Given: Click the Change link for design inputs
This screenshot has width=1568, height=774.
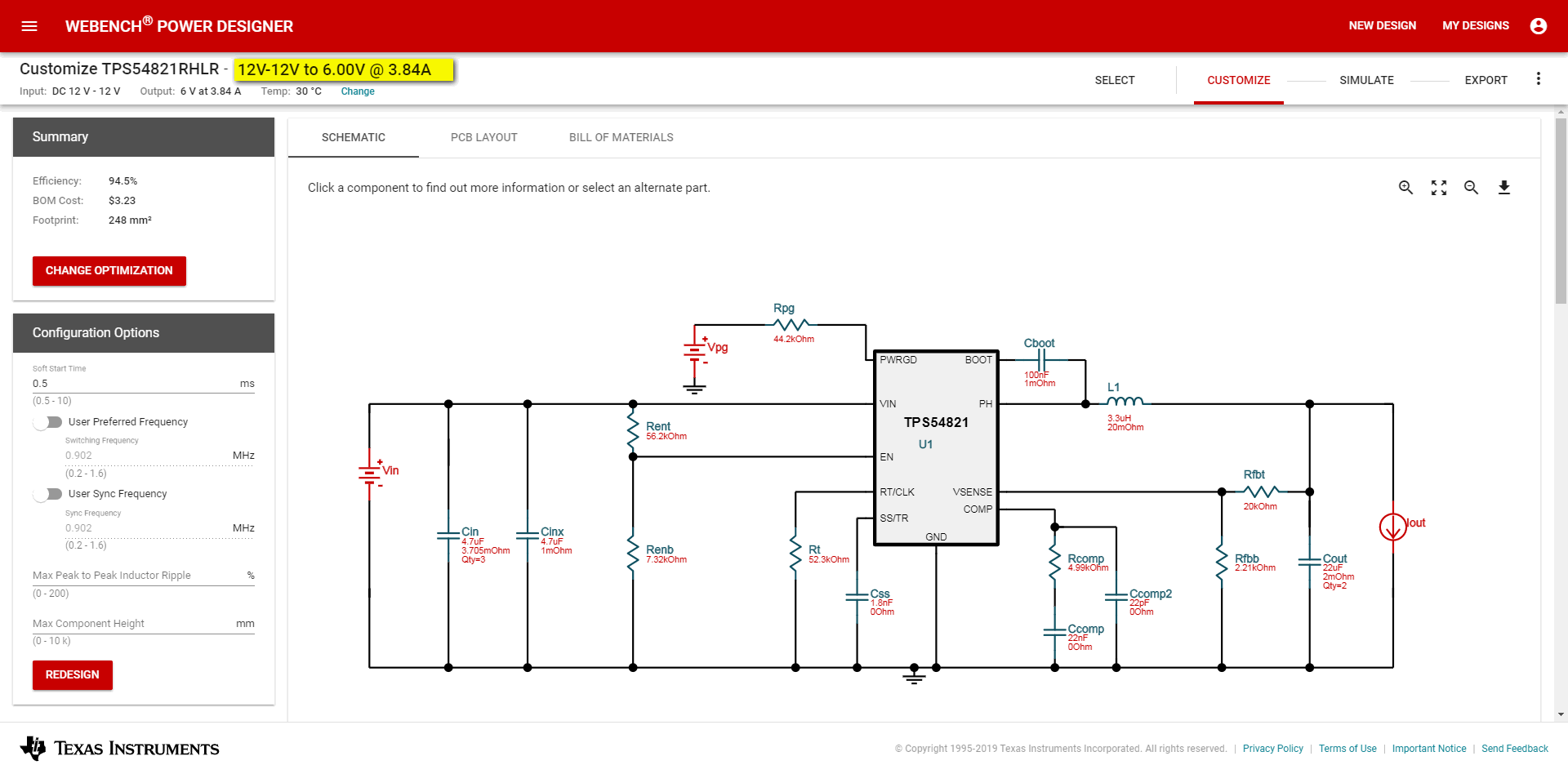Looking at the screenshot, I should [358, 91].
